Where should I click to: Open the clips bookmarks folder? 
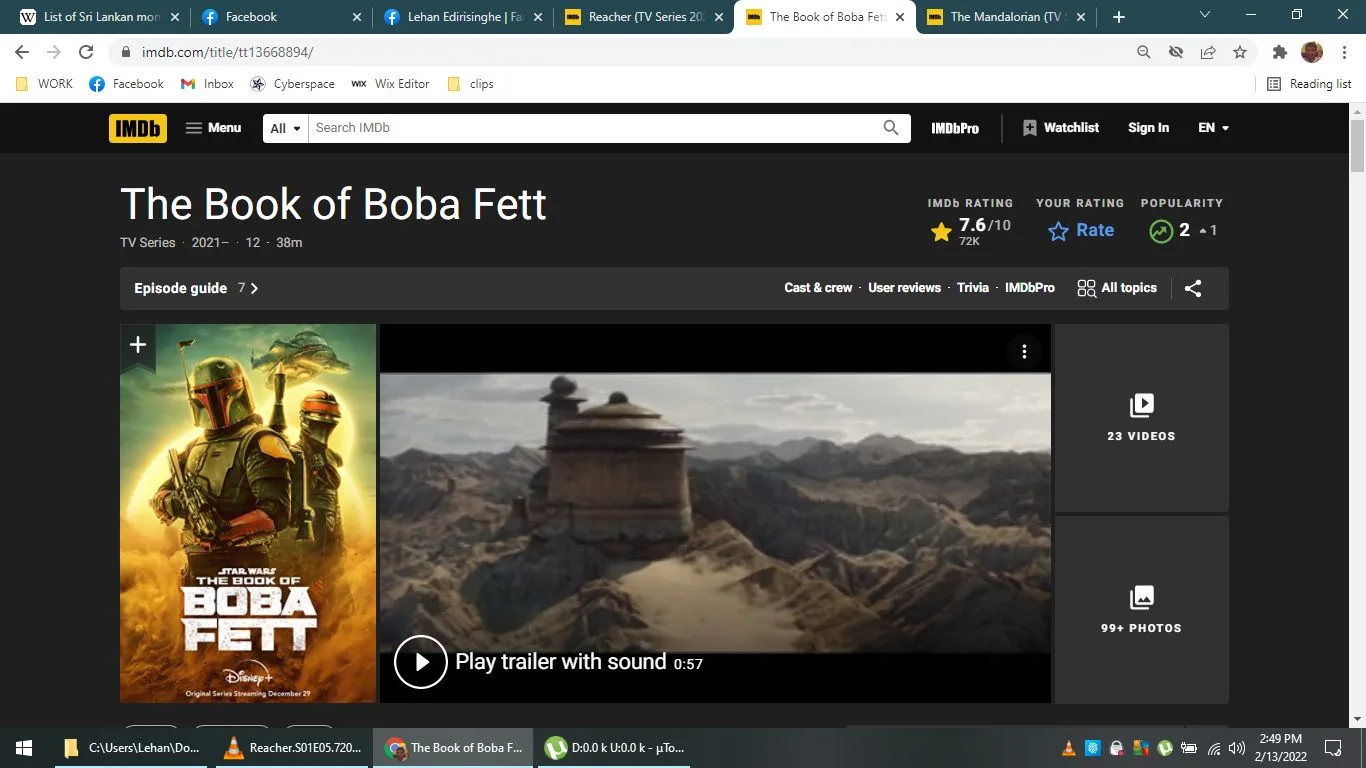pyautogui.click(x=470, y=84)
